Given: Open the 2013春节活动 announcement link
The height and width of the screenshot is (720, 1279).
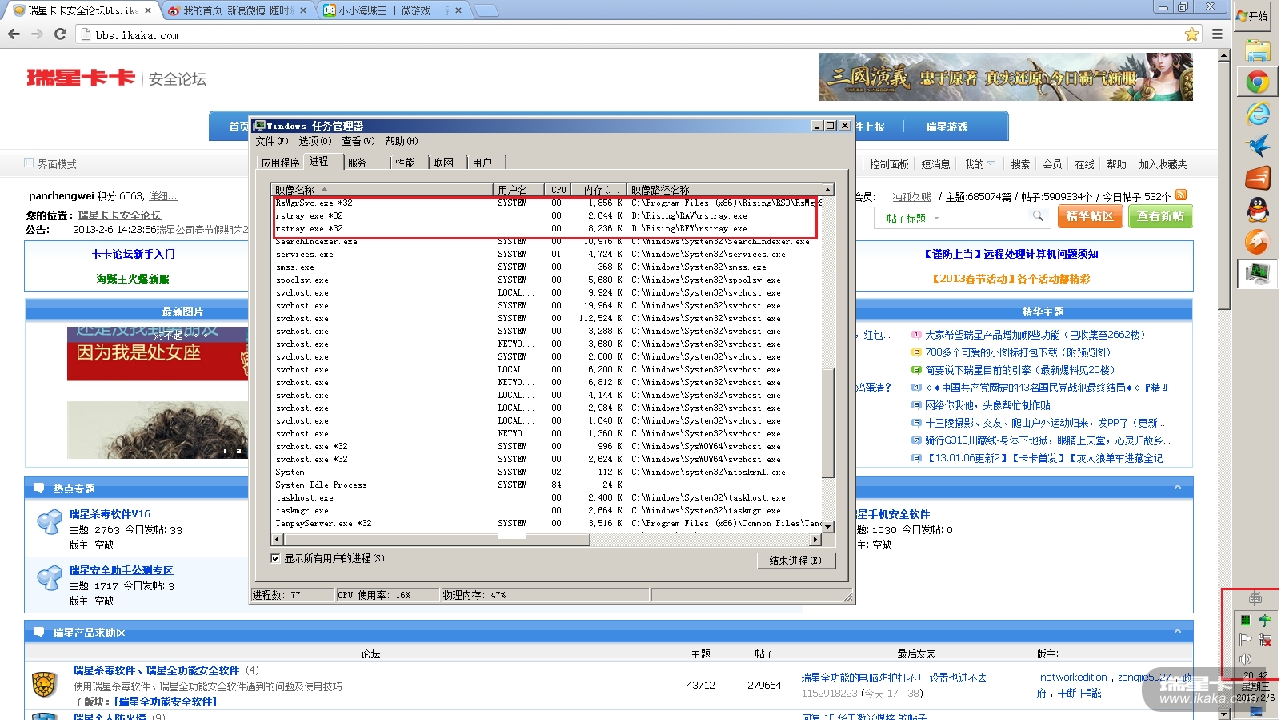Looking at the screenshot, I should tap(1010, 279).
